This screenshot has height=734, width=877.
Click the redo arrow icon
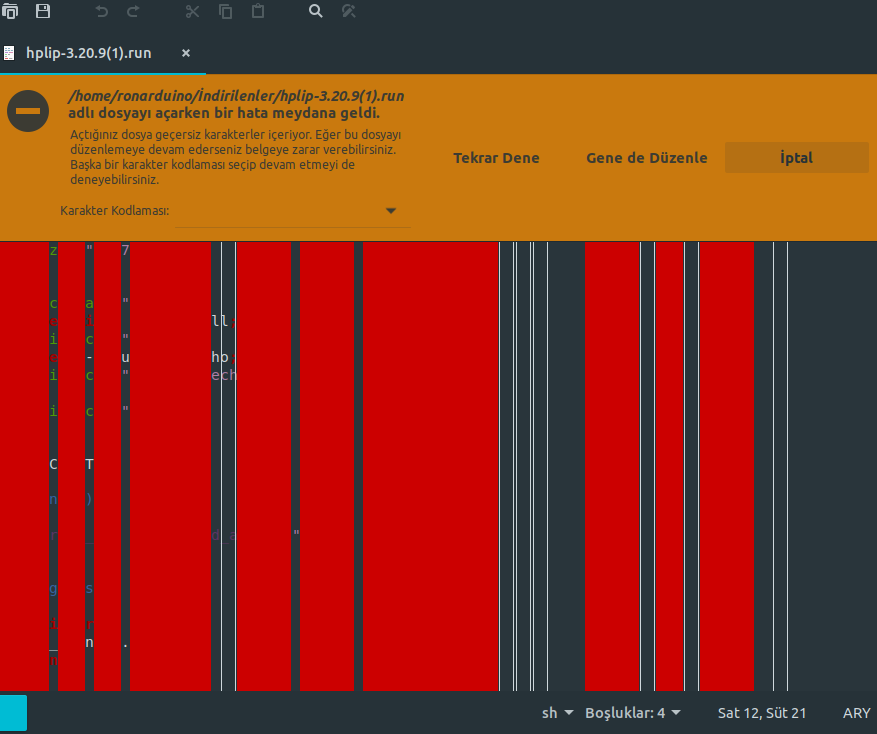pos(133,11)
